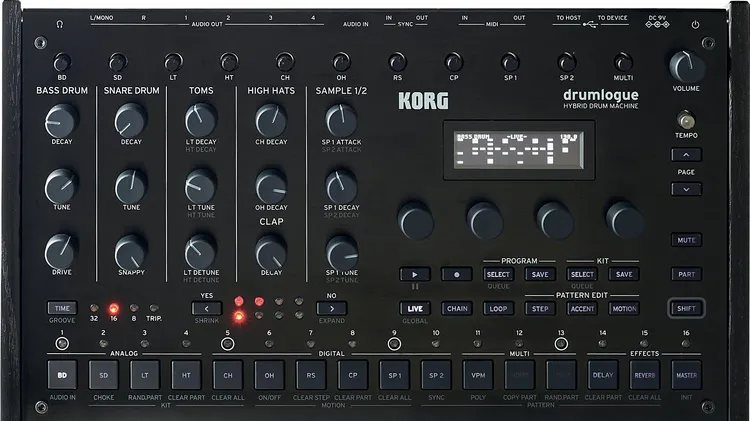Adjust the Bass Drum DECAY knob

(61, 121)
